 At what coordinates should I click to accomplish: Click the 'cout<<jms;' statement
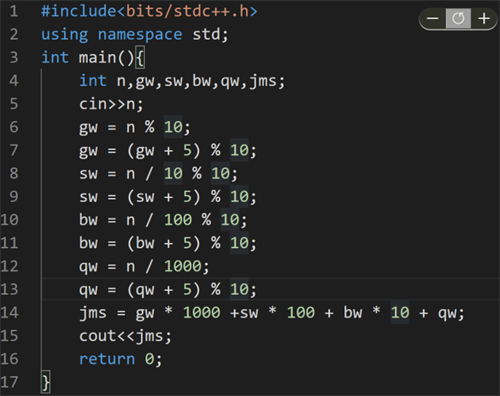[125, 336]
